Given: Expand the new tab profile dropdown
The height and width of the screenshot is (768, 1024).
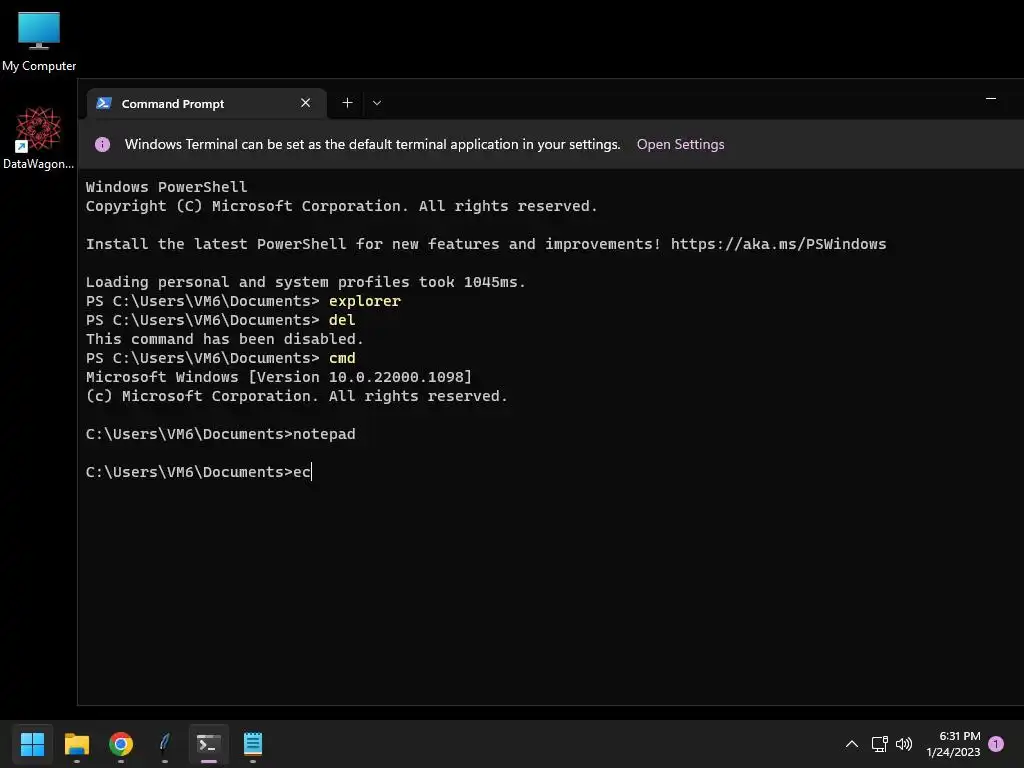Looking at the screenshot, I should (x=377, y=103).
